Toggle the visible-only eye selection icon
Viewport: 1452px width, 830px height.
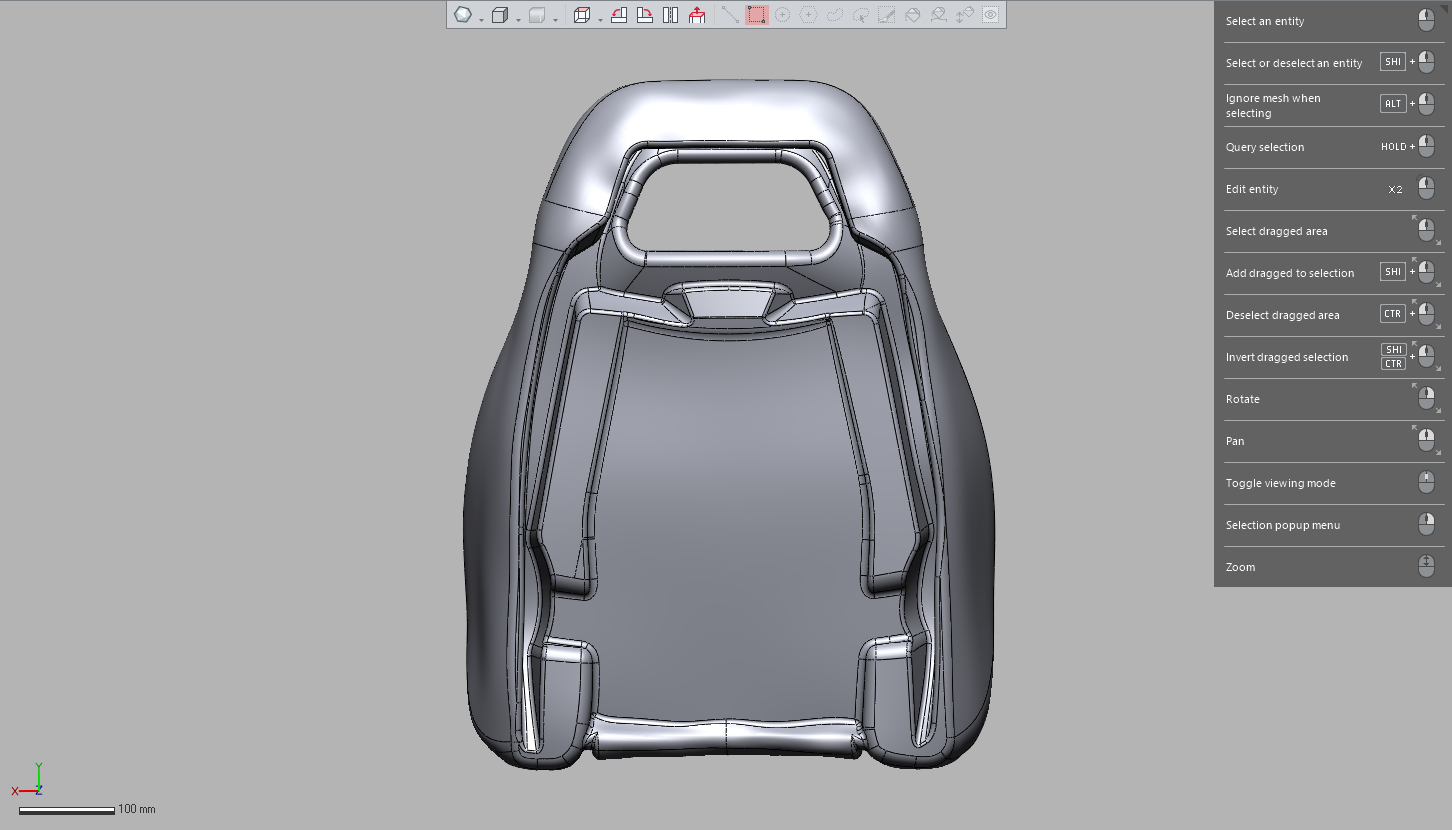pos(990,15)
